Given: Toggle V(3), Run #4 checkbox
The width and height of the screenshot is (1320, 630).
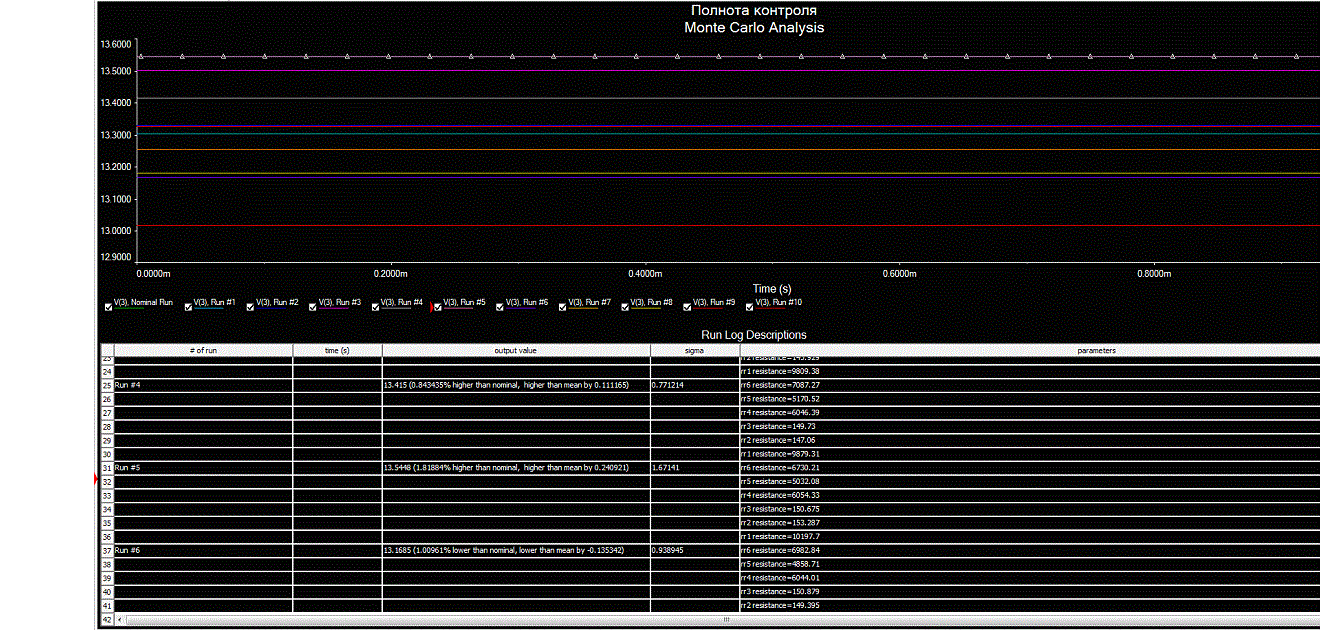Looking at the screenshot, I should click(376, 307).
